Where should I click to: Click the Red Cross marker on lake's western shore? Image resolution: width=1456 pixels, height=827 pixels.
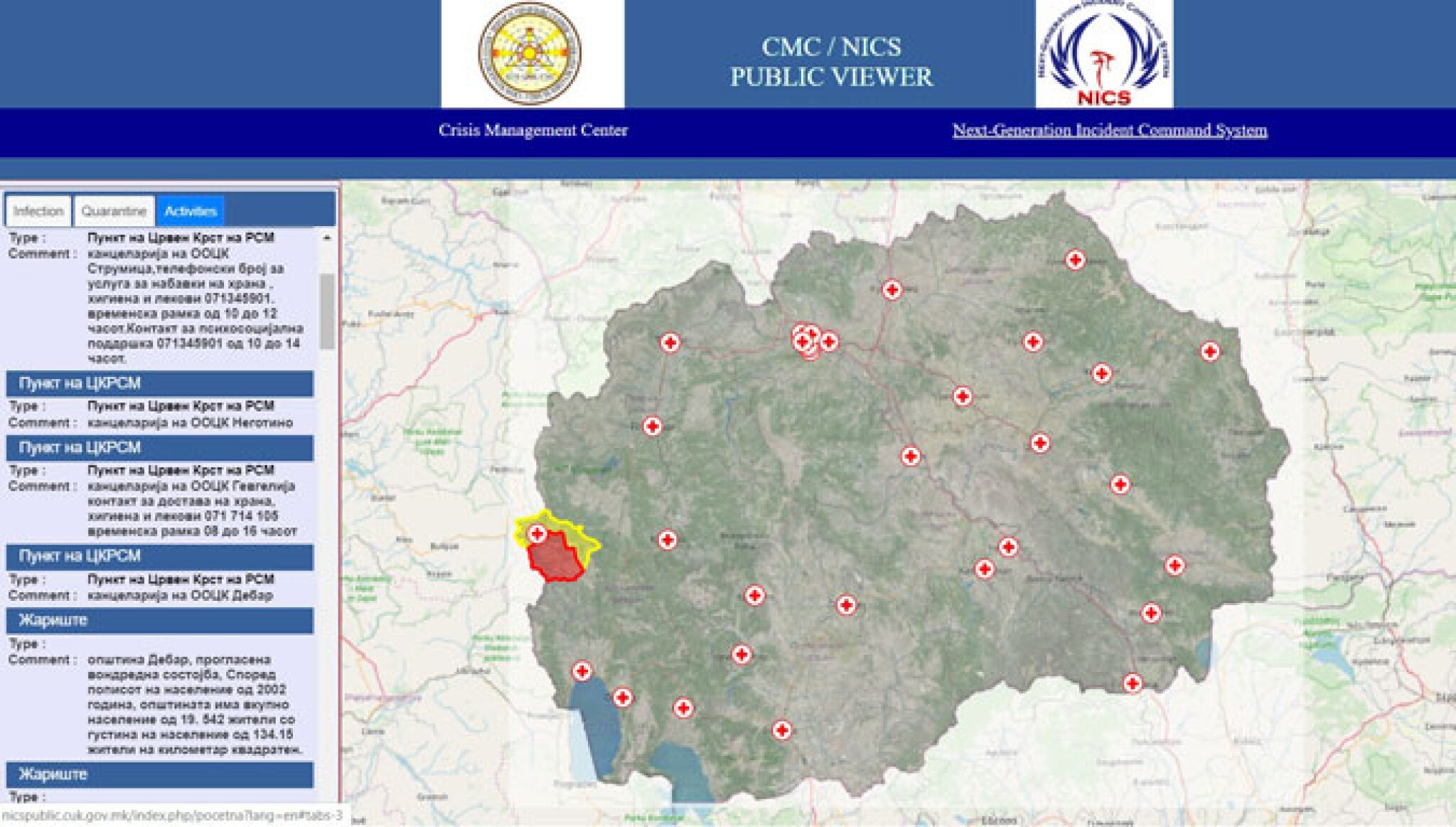582,671
